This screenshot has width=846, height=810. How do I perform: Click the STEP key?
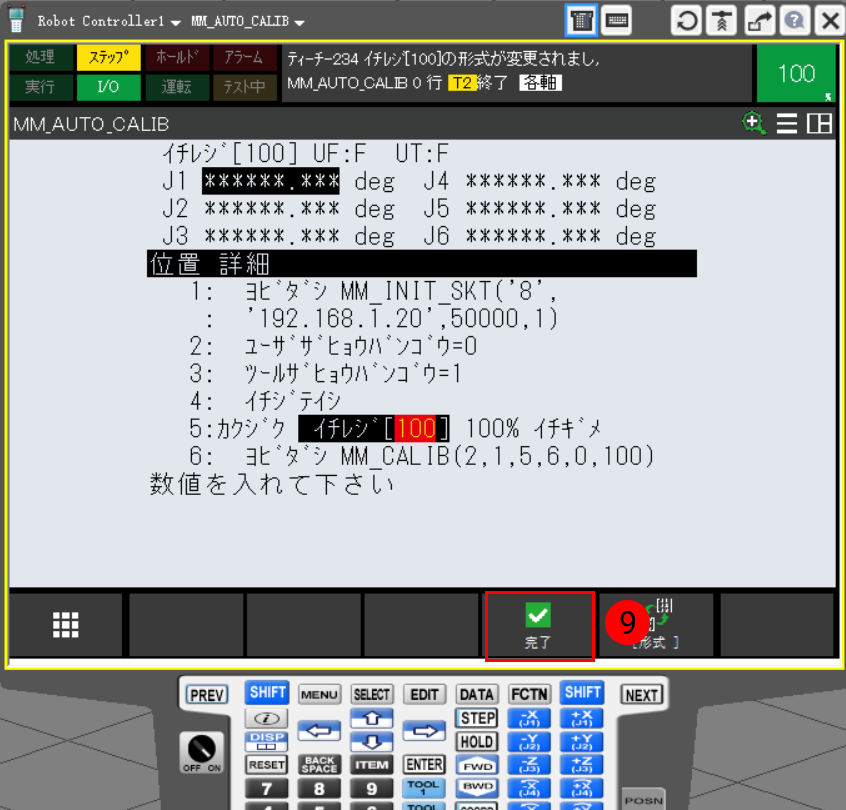[x=477, y=718]
